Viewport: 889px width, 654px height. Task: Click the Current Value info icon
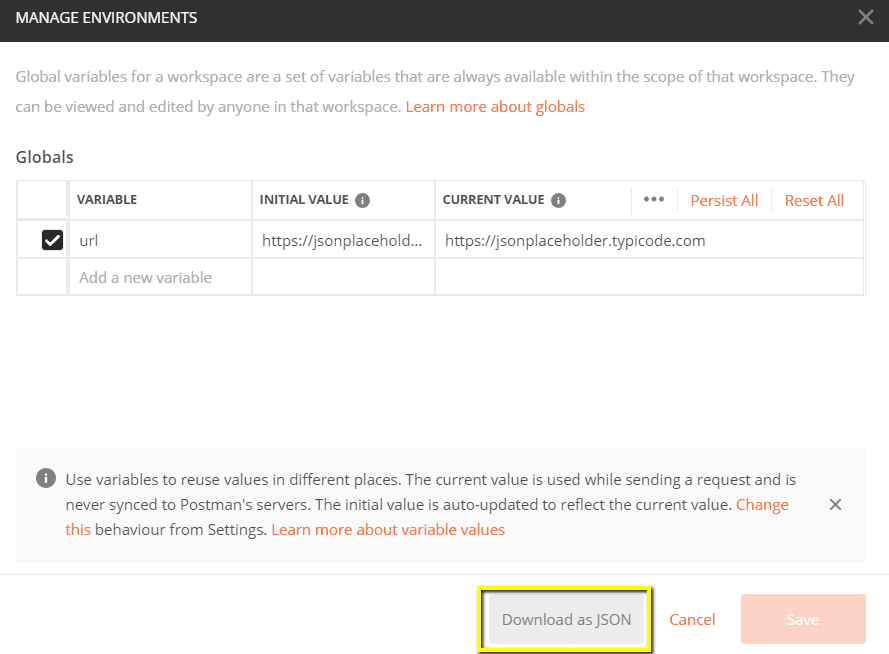point(559,200)
